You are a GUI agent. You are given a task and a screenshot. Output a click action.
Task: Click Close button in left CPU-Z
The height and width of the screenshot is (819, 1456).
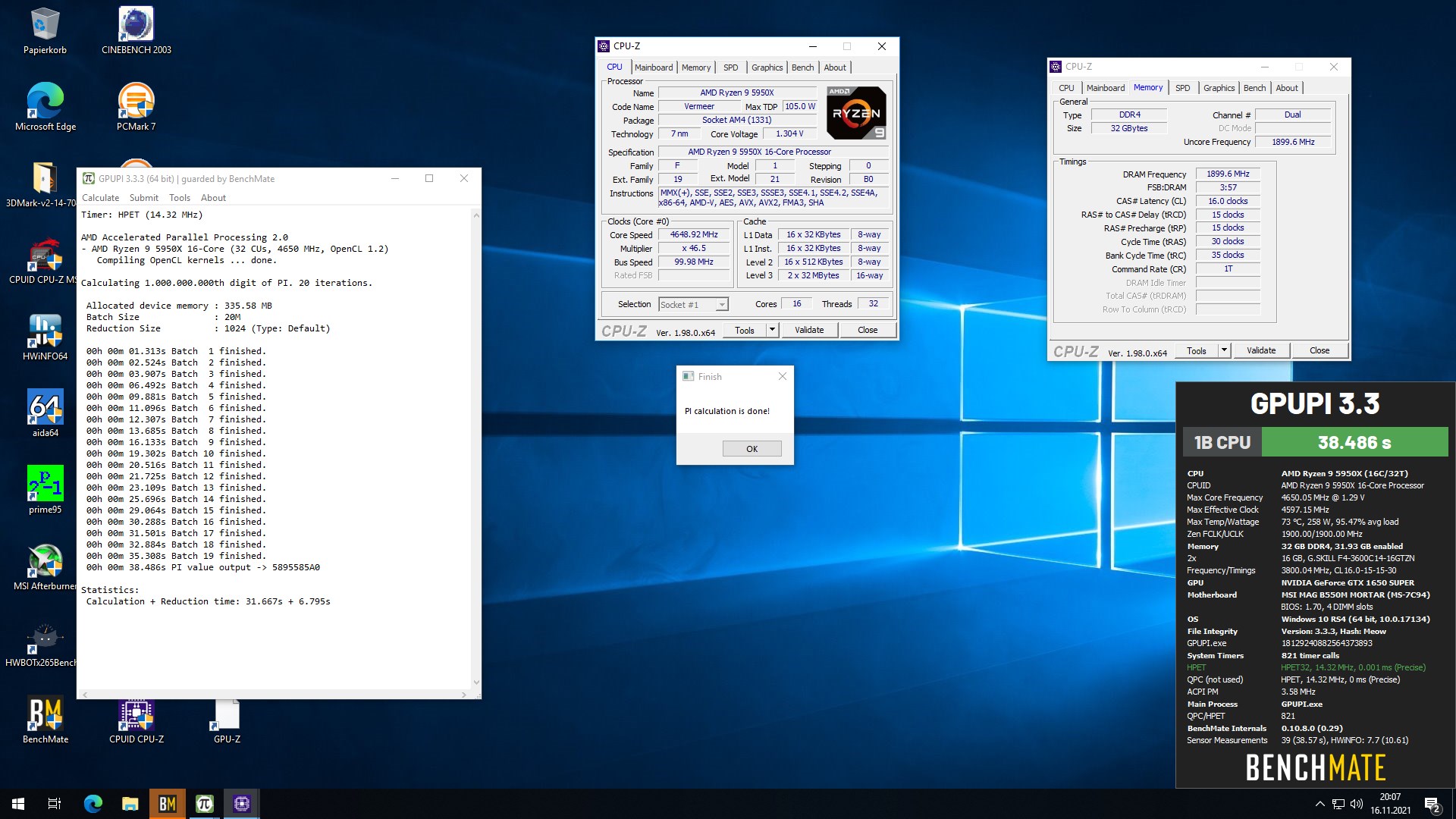click(868, 330)
